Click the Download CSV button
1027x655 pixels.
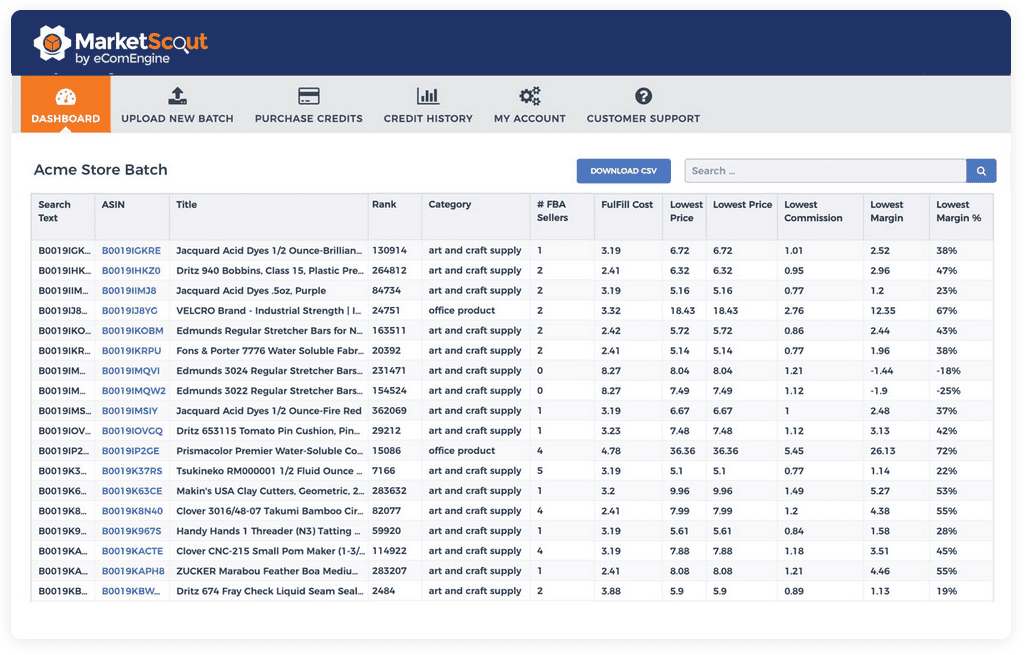click(623, 171)
